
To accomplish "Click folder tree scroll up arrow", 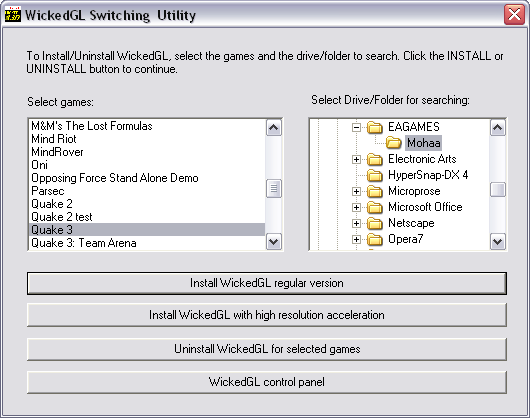I will [498, 128].
